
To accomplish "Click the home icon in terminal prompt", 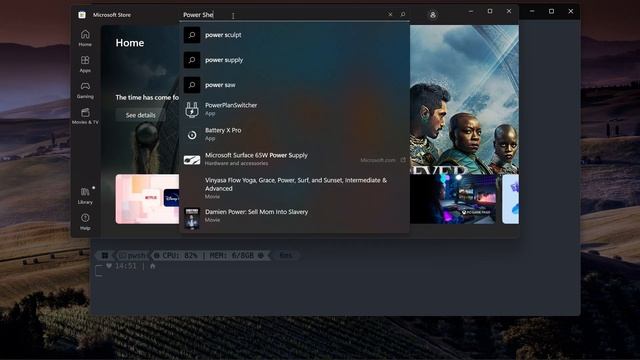I will pyautogui.click(x=153, y=266).
